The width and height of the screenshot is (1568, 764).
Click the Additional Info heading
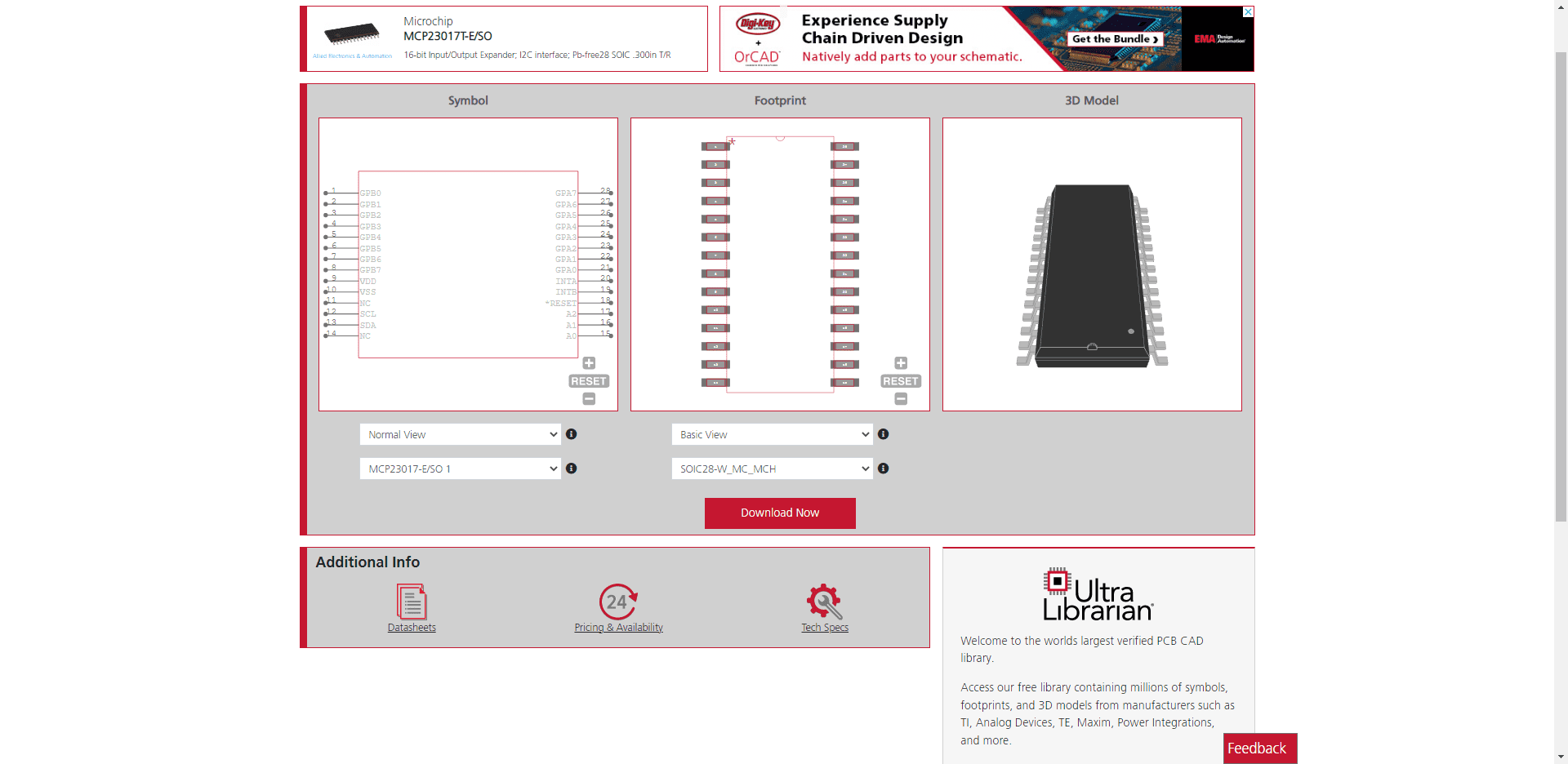[367, 562]
